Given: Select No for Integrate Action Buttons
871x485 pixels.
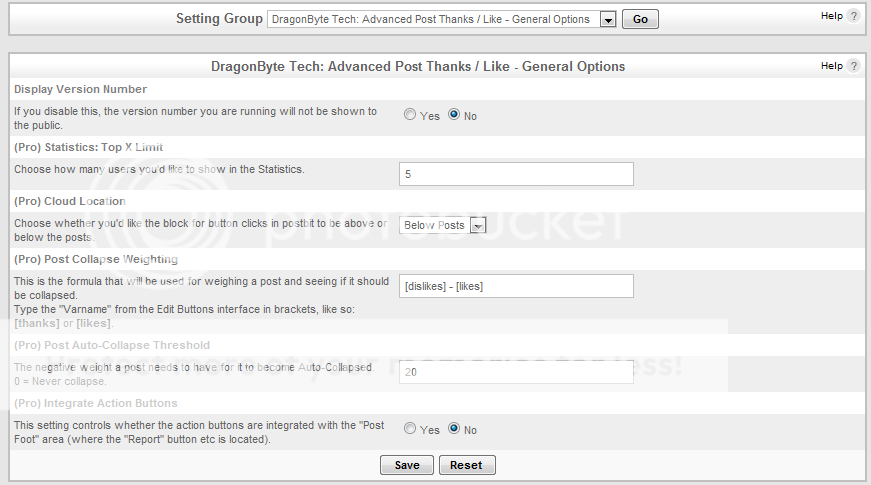Looking at the screenshot, I should coord(454,428).
